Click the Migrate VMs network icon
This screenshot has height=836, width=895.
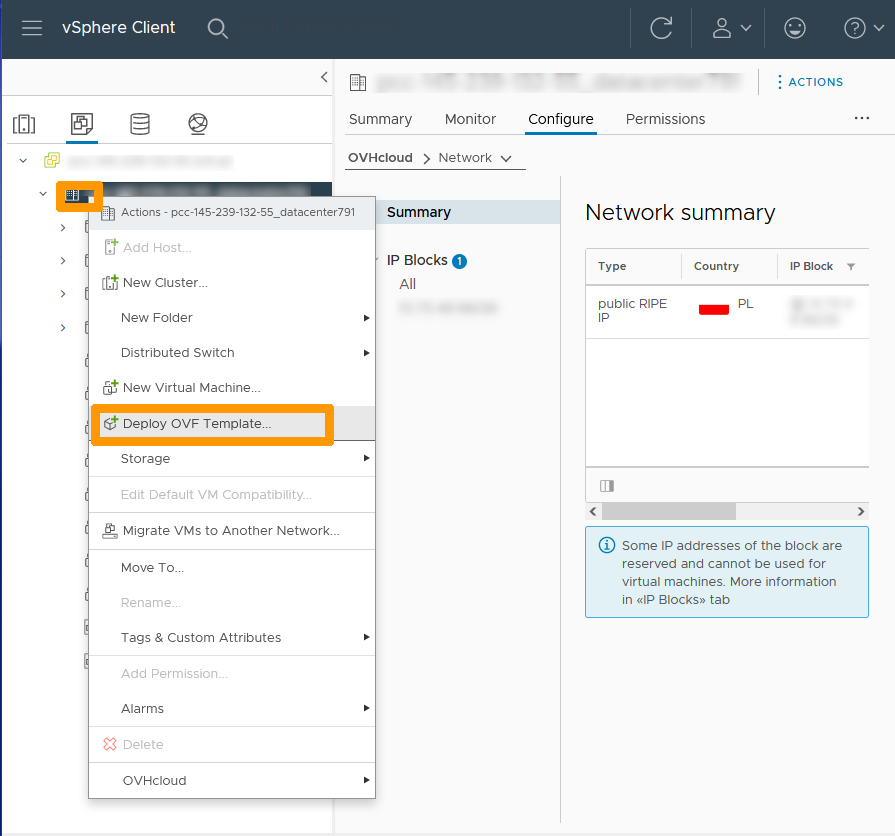[x=110, y=531]
